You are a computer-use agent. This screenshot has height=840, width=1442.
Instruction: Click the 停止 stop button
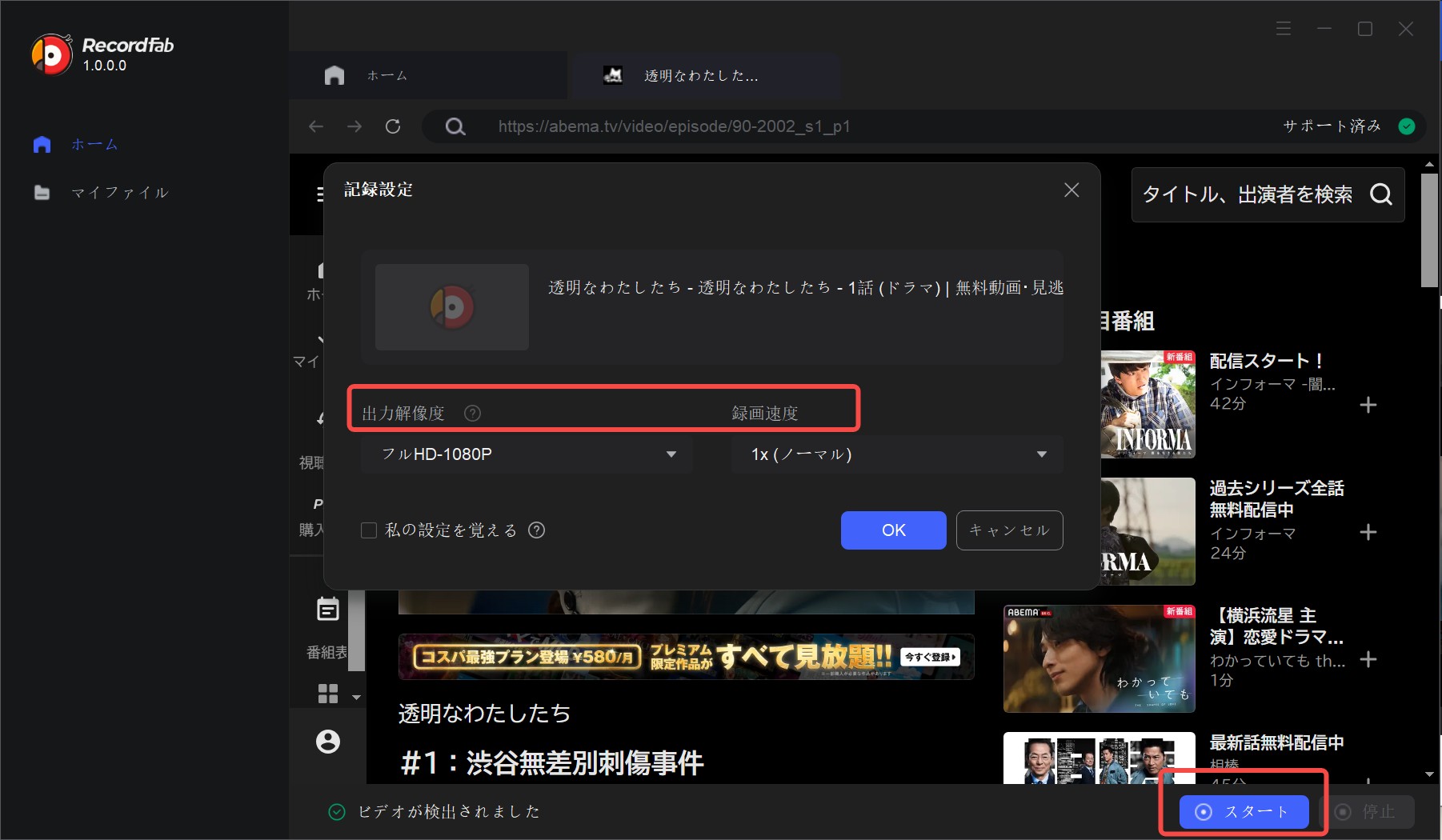[x=1367, y=812]
